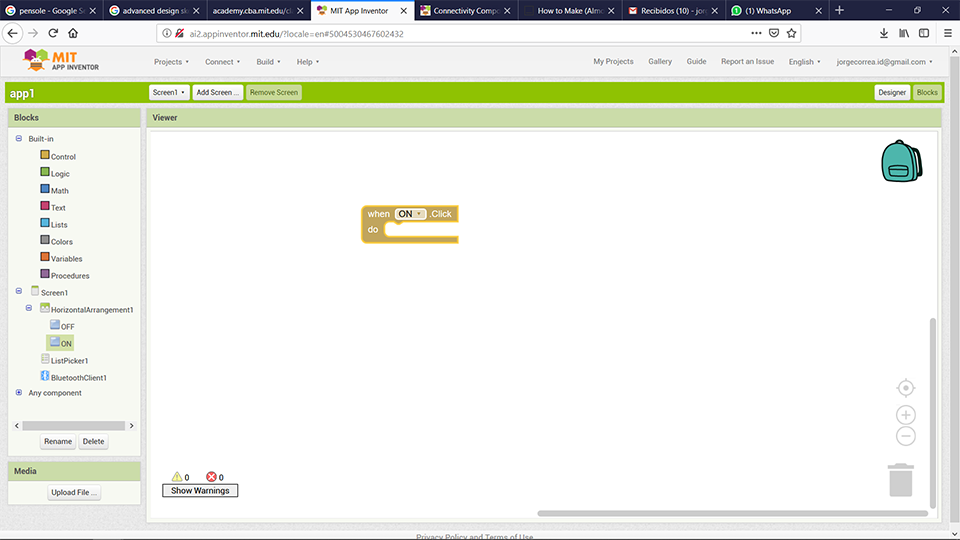Viewport: 960px width, 540px height.
Task: Open the account email dropdown
Action: (x=885, y=62)
